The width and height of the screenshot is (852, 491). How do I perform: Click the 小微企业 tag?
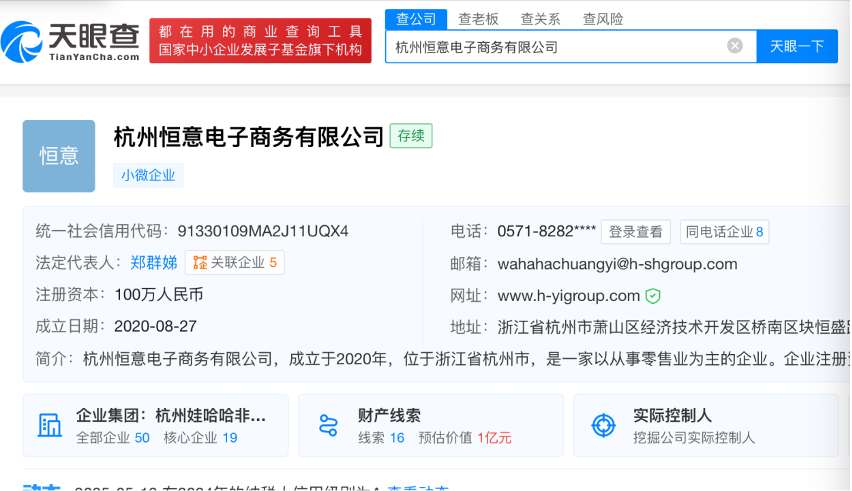pyautogui.click(x=148, y=175)
